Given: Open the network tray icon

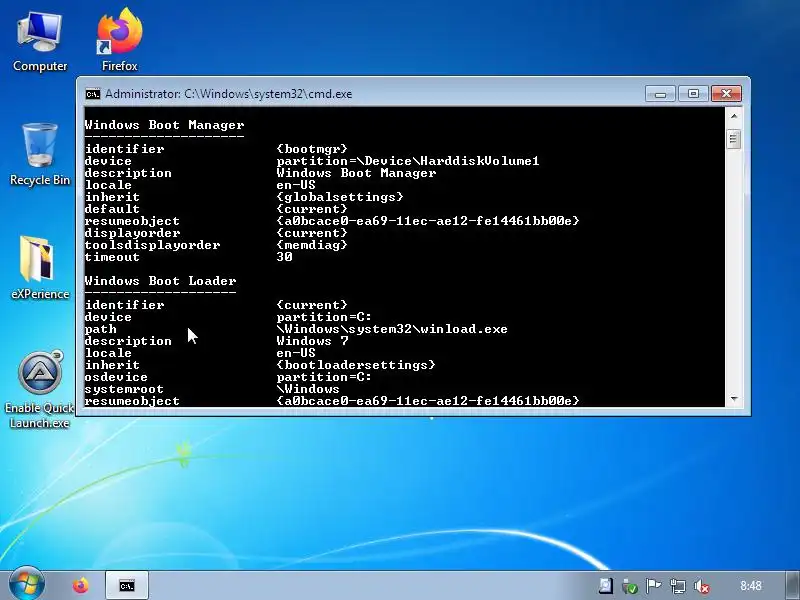Looking at the screenshot, I should 678,586.
